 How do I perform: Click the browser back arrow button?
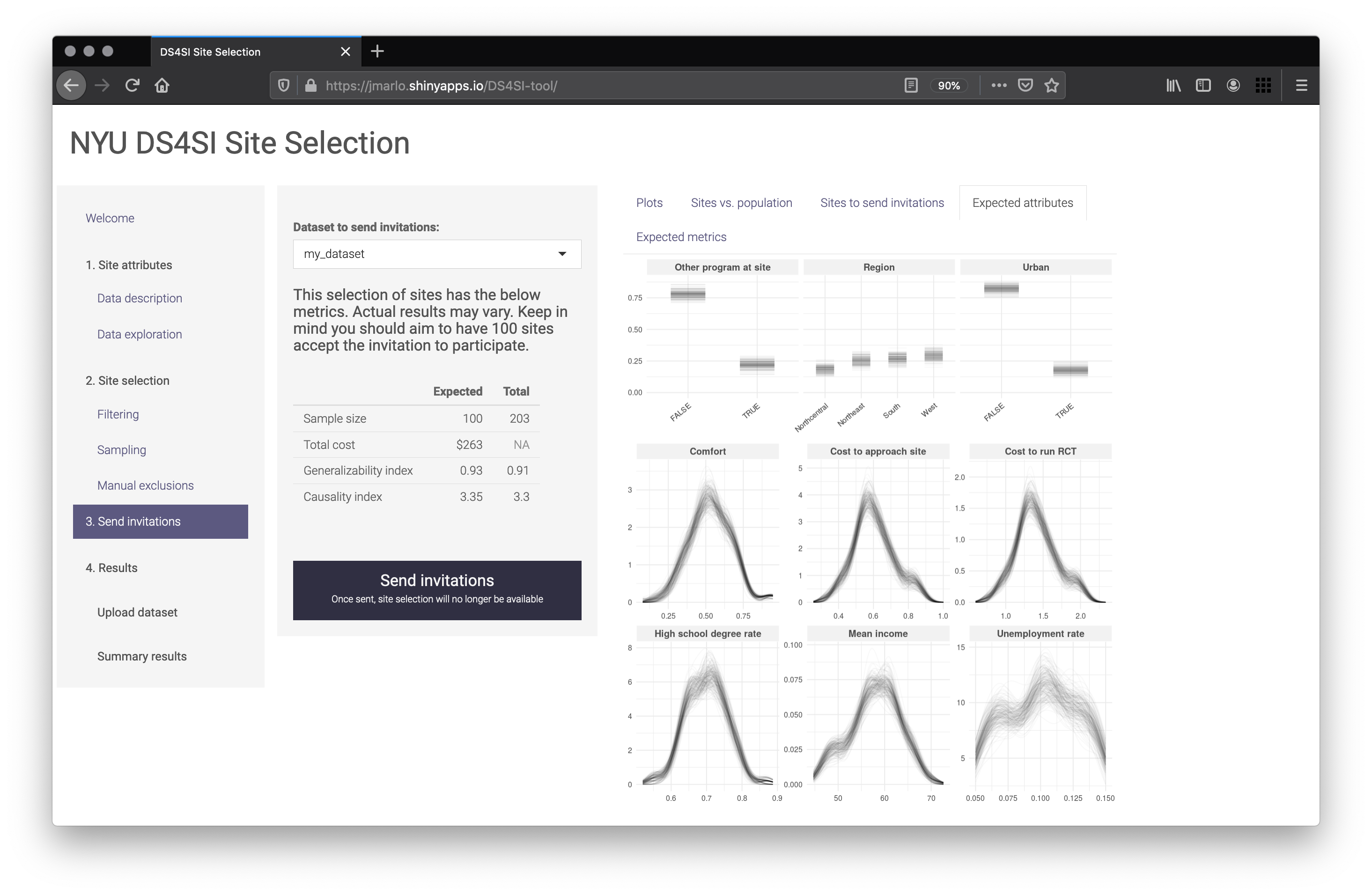[x=71, y=85]
